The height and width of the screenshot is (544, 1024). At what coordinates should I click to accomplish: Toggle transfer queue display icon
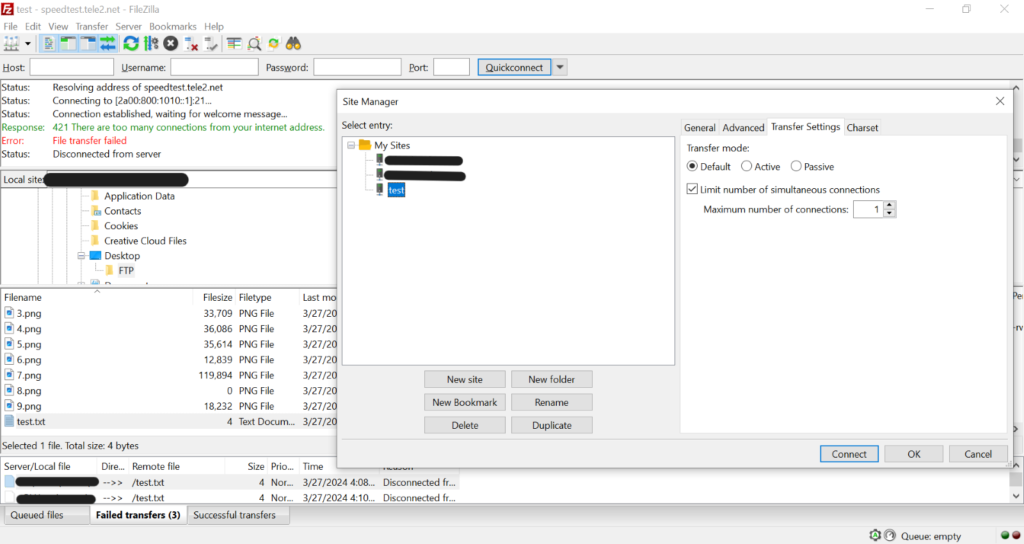tap(108, 44)
